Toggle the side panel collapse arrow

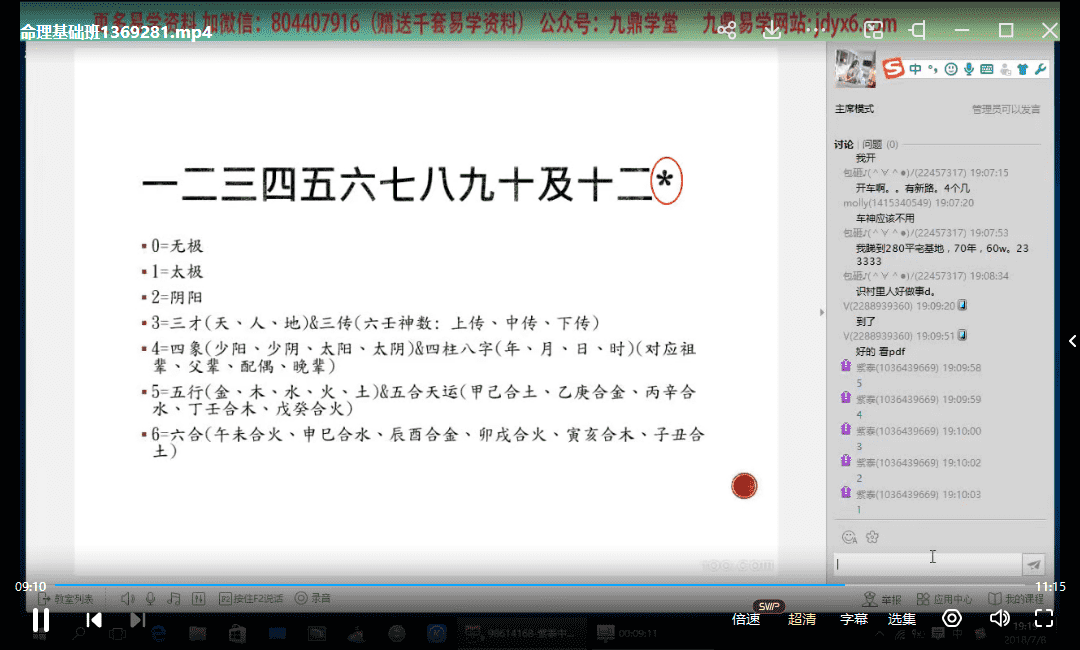[x=1072, y=341]
